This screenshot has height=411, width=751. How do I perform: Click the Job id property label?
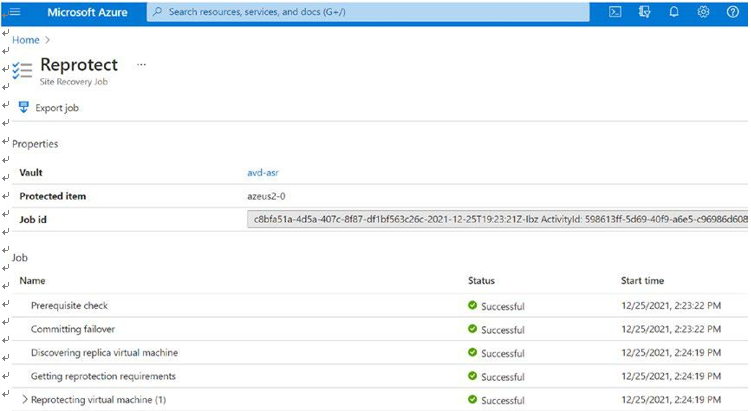click(33, 219)
